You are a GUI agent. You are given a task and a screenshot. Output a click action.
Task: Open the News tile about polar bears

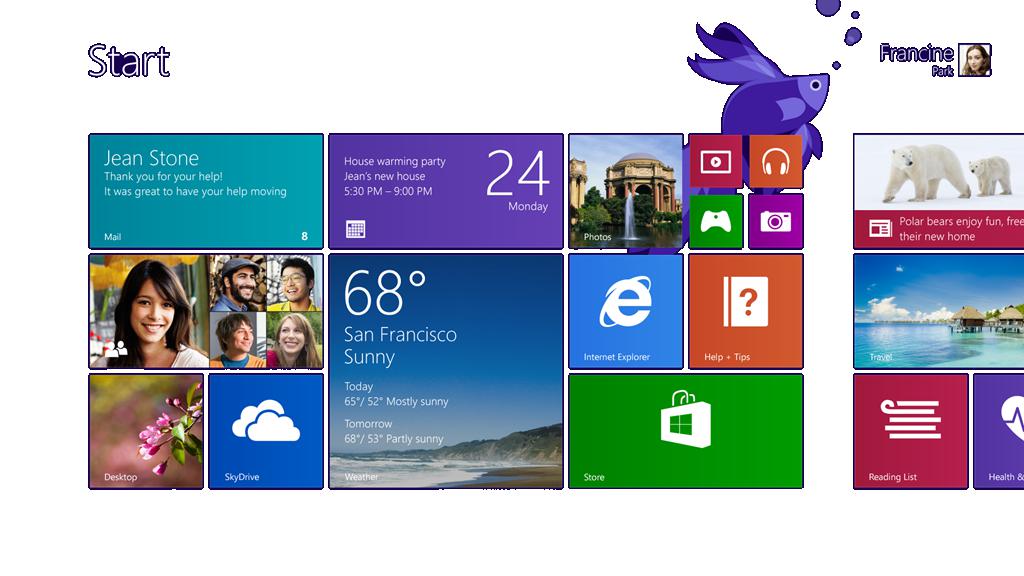(x=938, y=191)
